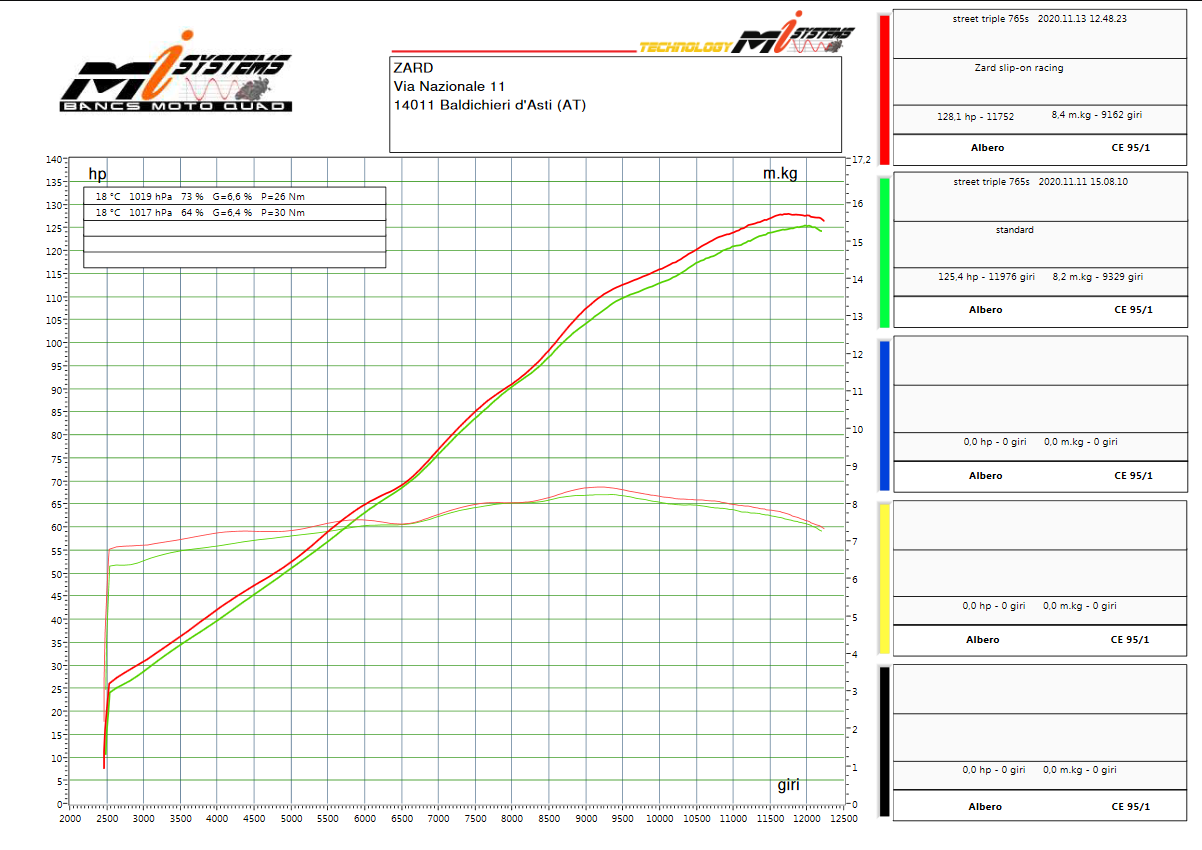Click the Technology MI Systems header logo
Screen dimensions: 1202x850
coord(746,40)
